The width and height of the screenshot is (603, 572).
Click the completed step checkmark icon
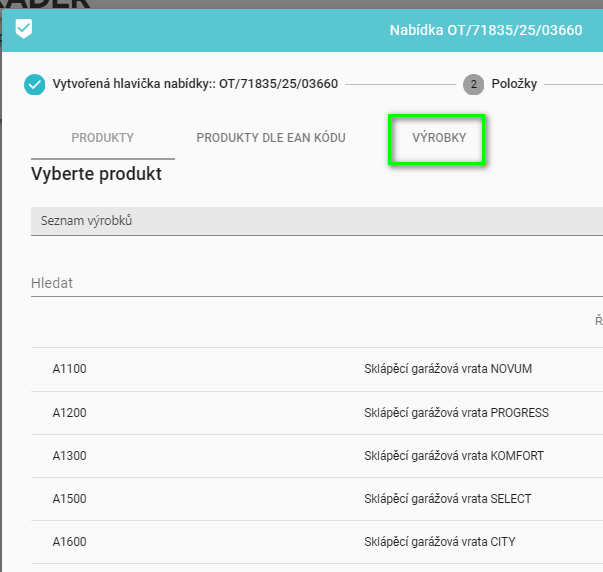(x=35, y=84)
